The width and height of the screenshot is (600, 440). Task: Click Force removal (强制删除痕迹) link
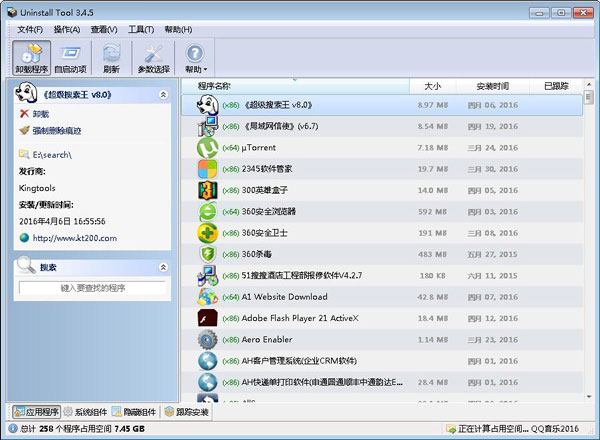pyautogui.click(x=57, y=131)
